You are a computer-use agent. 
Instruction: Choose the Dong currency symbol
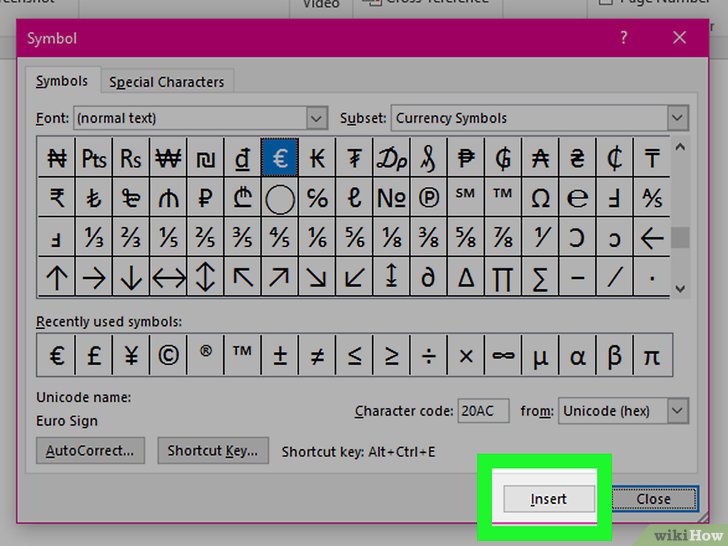coord(242,158)
